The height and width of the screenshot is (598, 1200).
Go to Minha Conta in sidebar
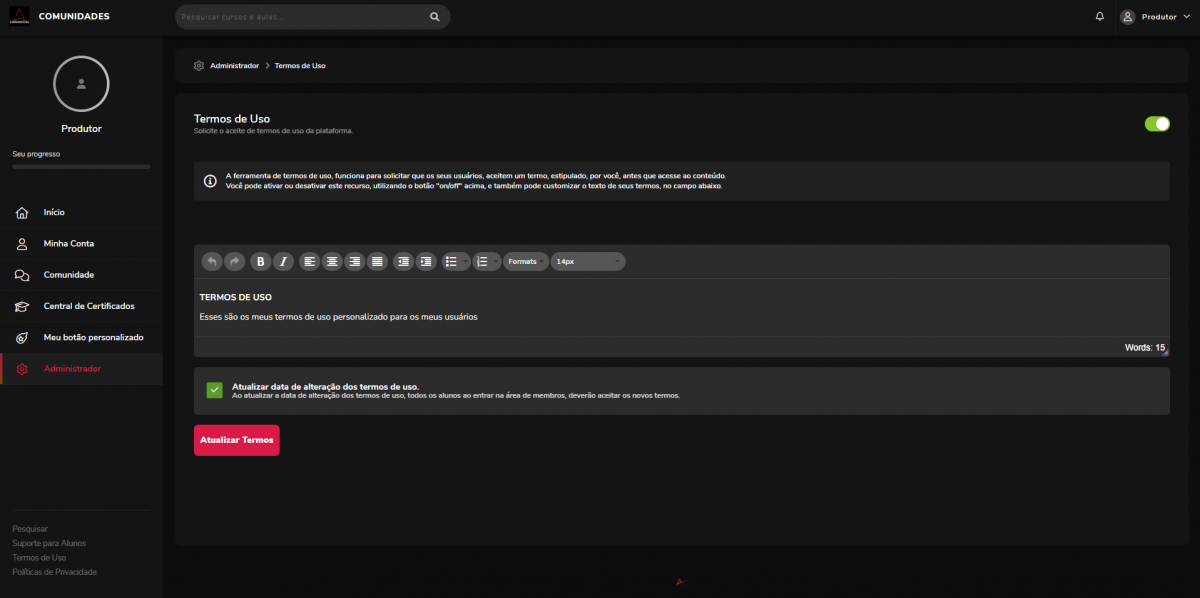(x=68, y=244)
